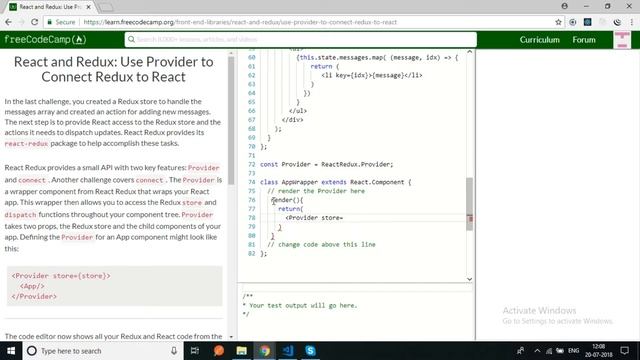640x360 pixels.
Task: Open the user avatar in the navbar
Action: 622,40
